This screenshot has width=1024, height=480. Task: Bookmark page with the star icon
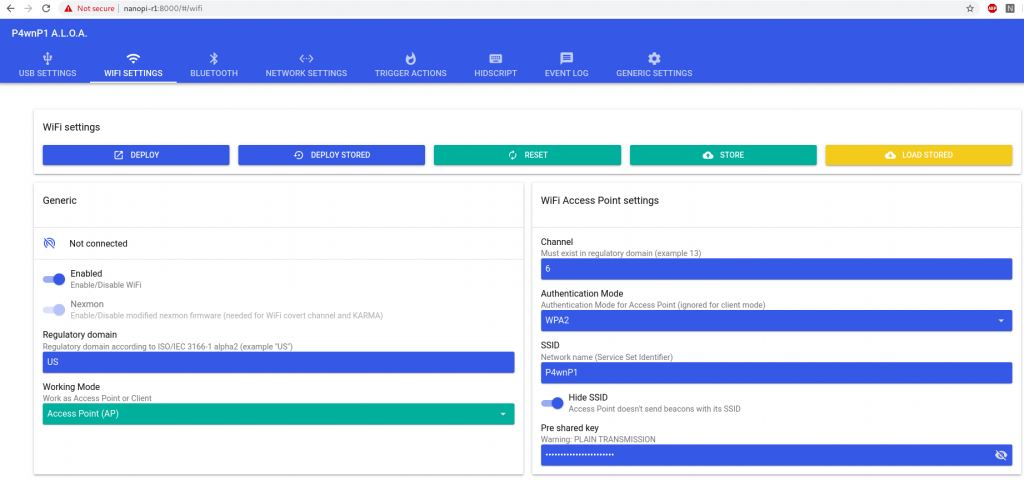point(970,8)
